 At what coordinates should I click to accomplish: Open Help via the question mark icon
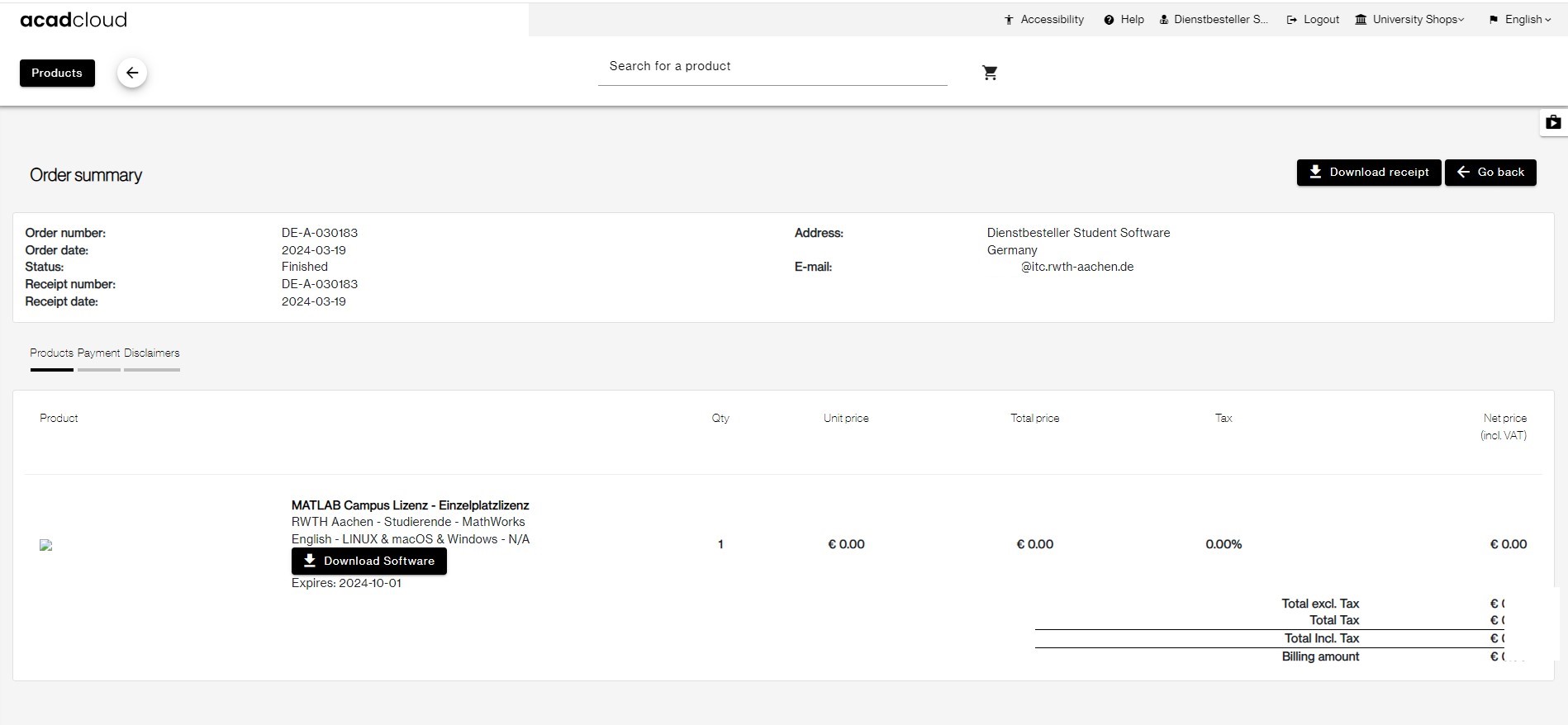[1109, 20]
